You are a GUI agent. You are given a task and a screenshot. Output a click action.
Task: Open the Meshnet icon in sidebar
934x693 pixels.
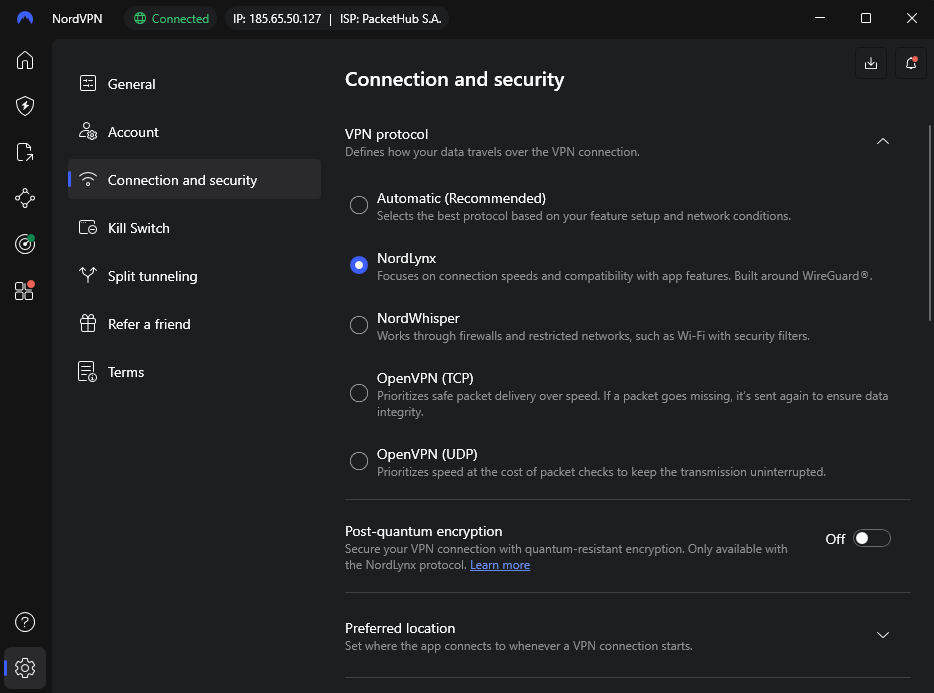pos(24,198)
